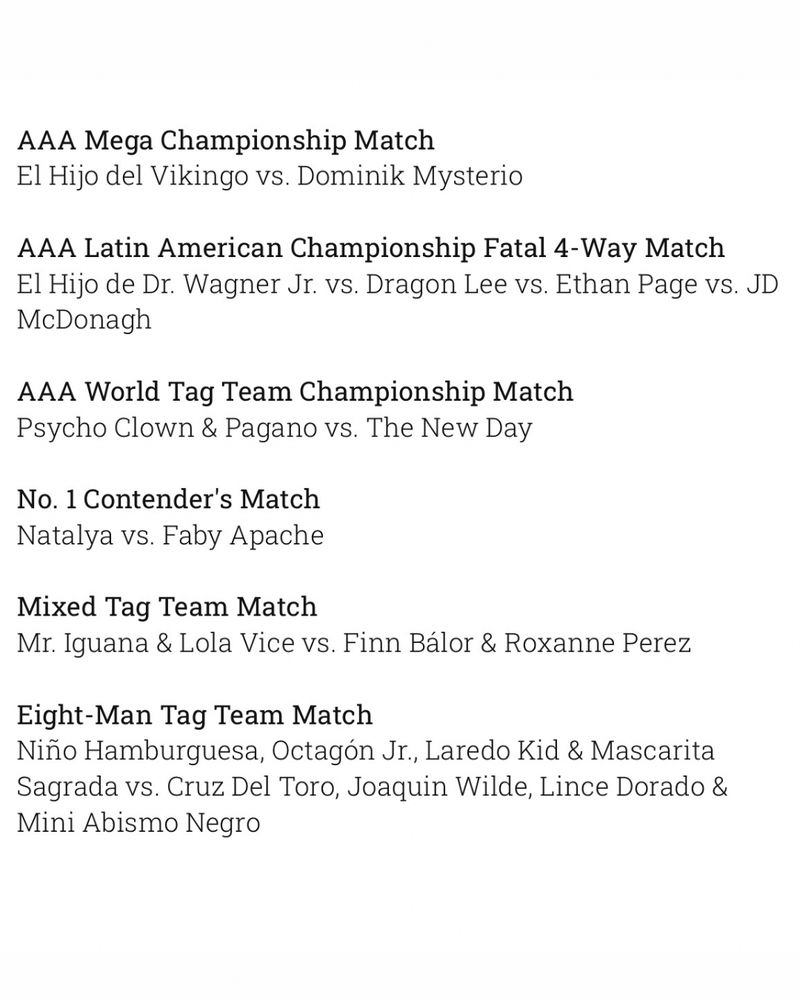Screen dimensions: 800x1000
Task: Click the El Hijo de Dr. Wagner Jr. line
Action: click(383, 284)
